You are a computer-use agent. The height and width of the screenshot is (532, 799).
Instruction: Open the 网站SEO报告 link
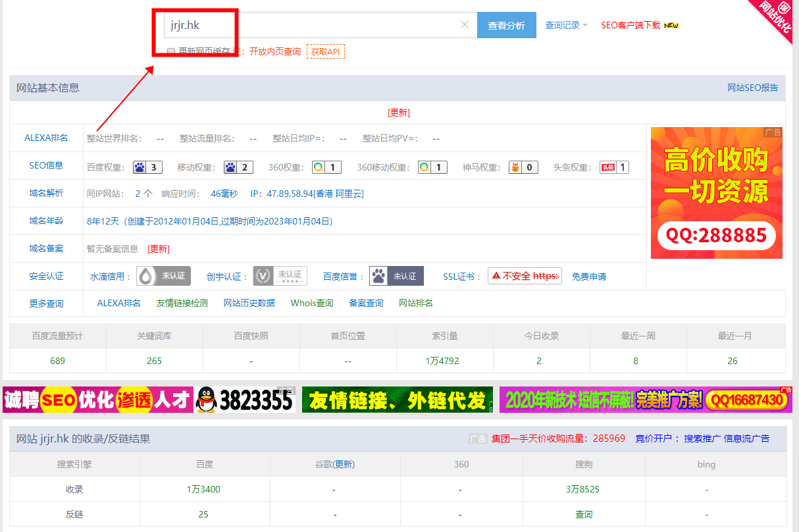(752, 88)
